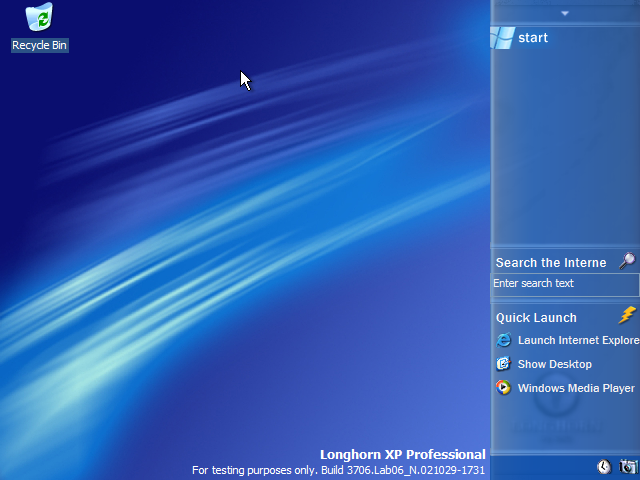Click the Longhorn XP Professional watermark text
Screen dimensions: 640x480
point(402,454)
